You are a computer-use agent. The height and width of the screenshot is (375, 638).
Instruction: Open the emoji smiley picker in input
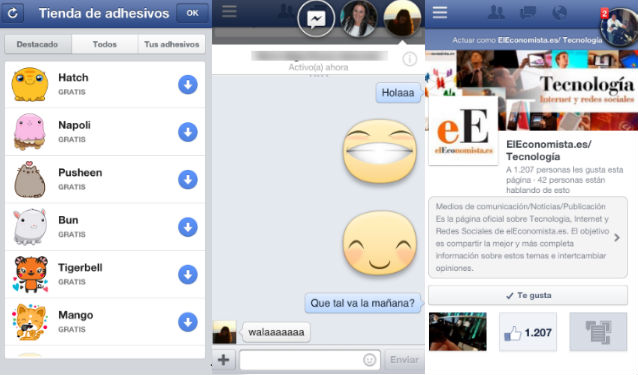click(369, 360)
